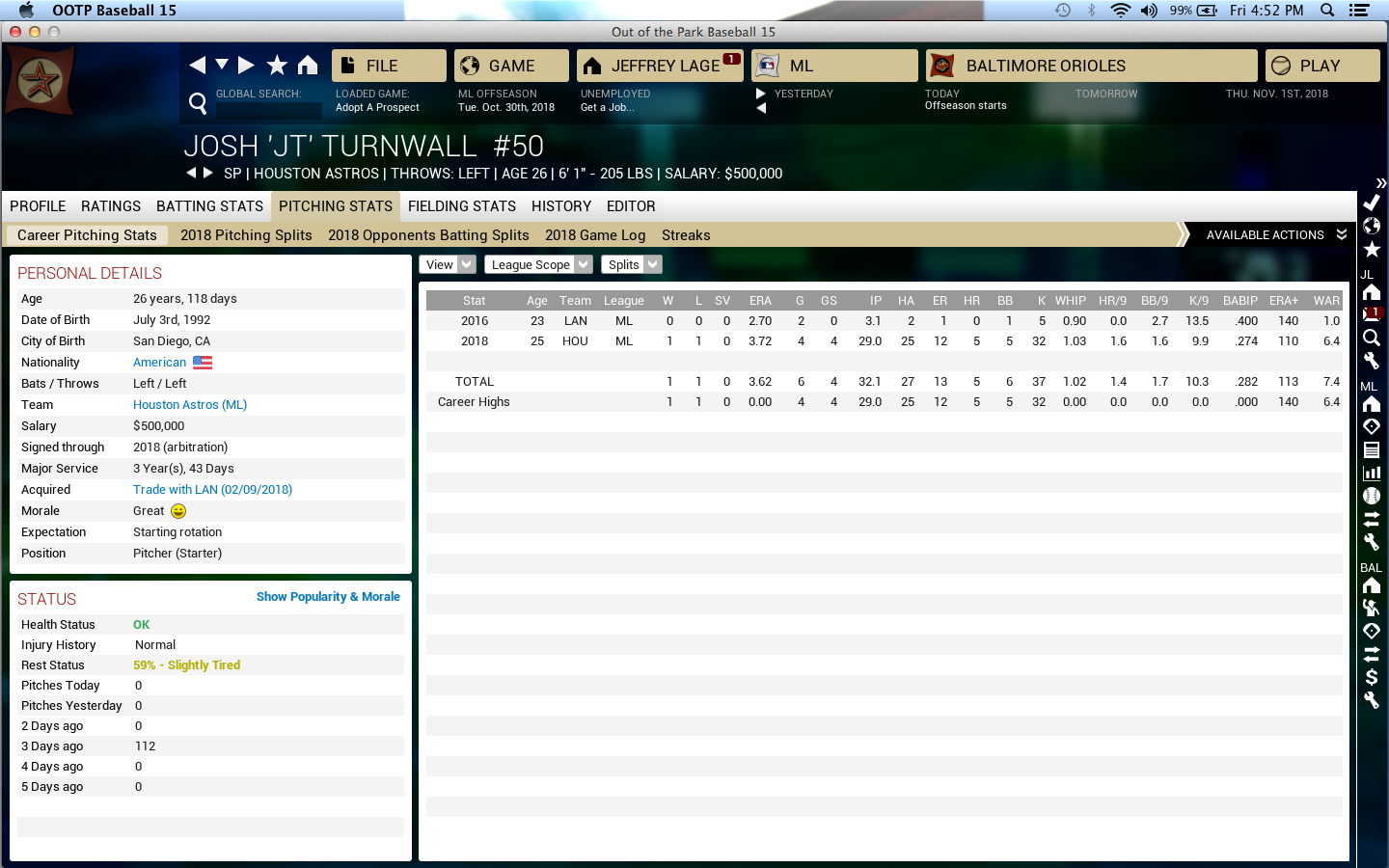
Task: Click the next-day arrow beside YESTERDAY
Action: pos(761,94)
